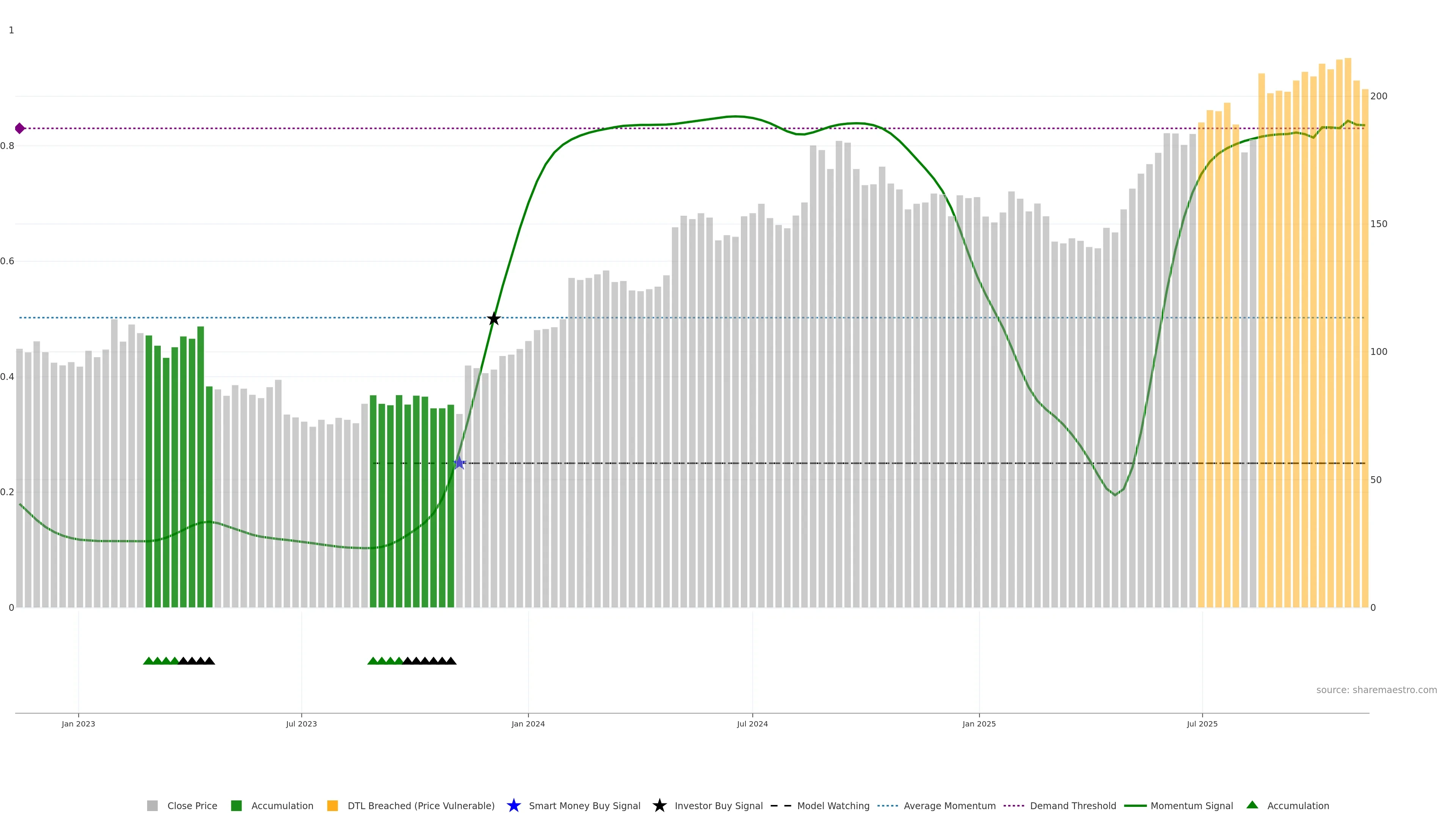This screenshot has height=819, width=1456.
Task: Click the black star icon in legend
Action: click(659, 805)
